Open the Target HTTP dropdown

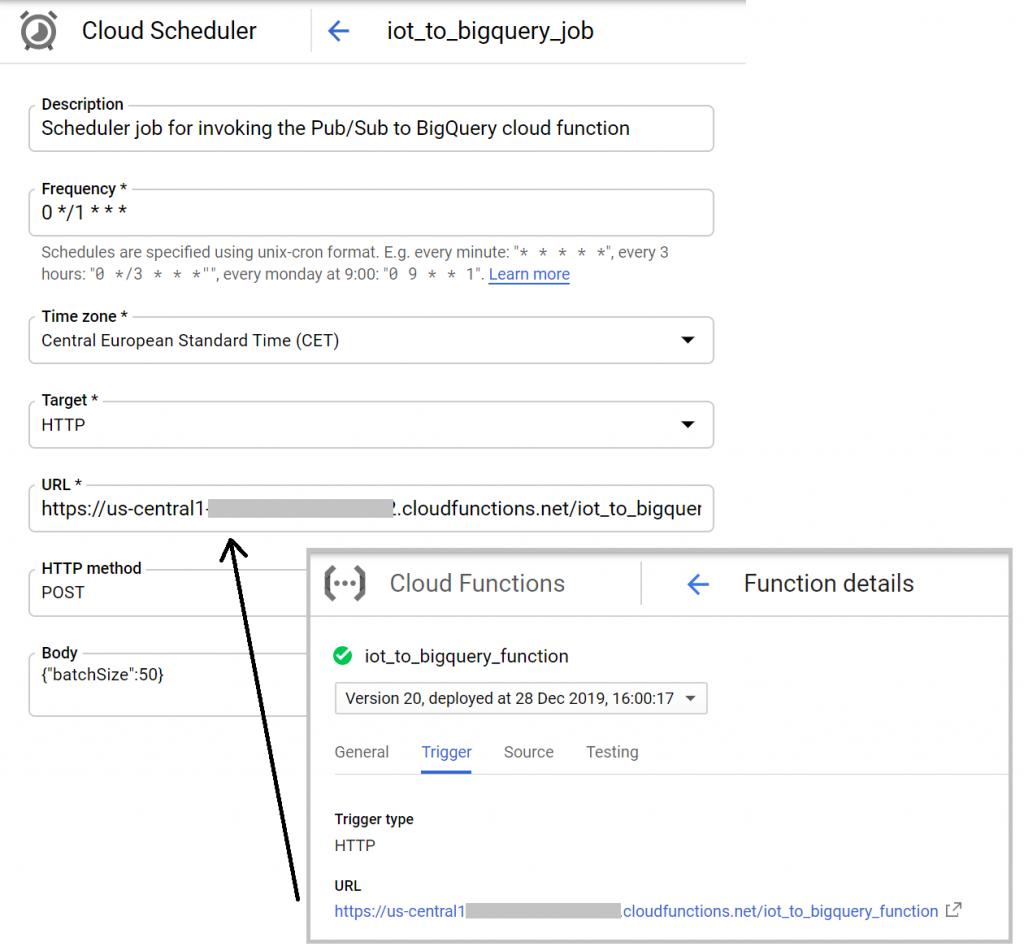point(370,424)
